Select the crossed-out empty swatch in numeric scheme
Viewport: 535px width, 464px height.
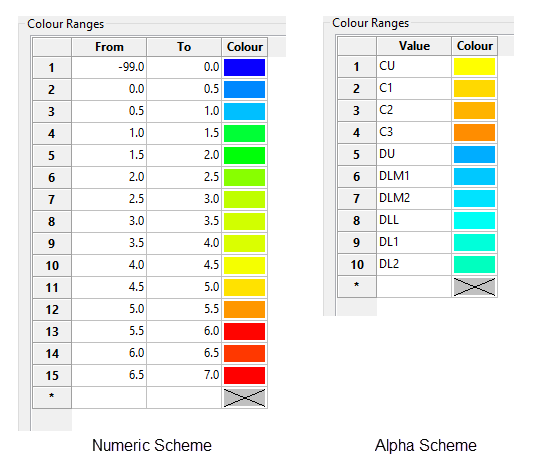click(x=244, y=397)
